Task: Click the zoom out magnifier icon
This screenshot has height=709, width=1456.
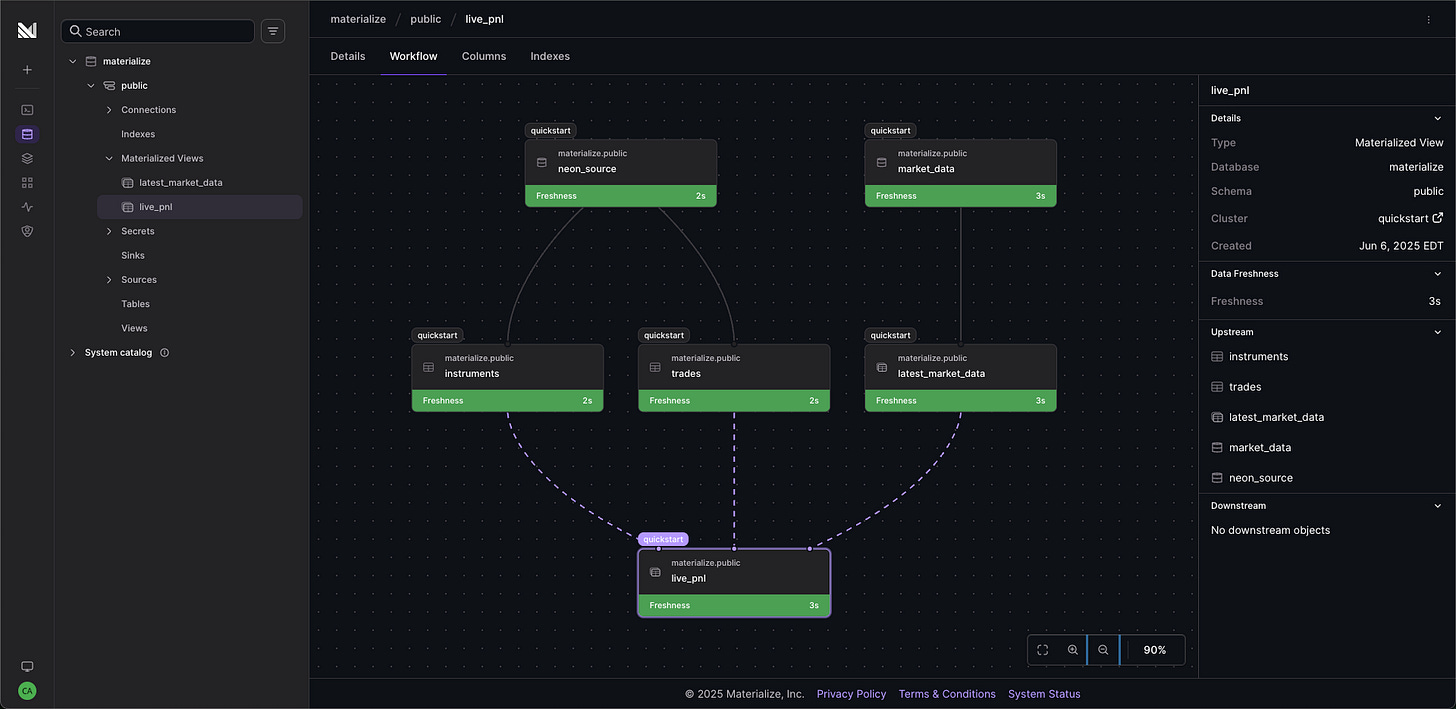Action: coord(1103,650)
